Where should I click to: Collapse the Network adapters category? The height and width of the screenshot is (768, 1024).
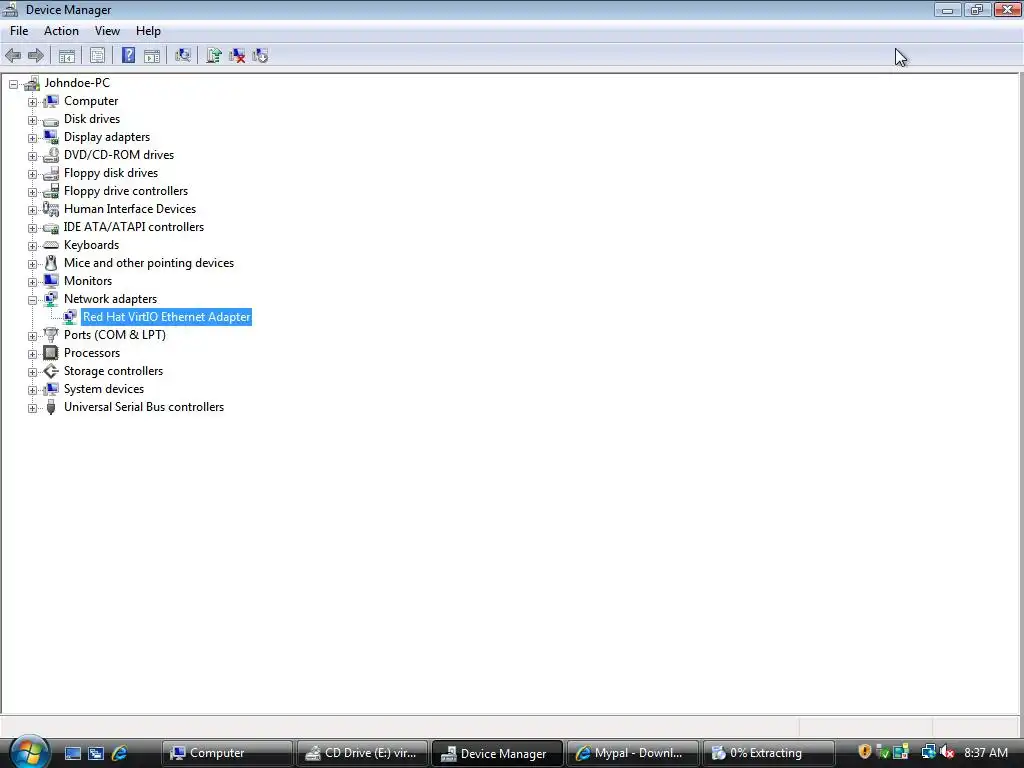coord(32,300)
